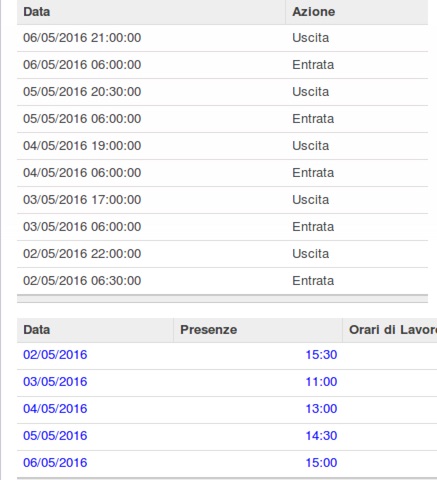437x480 pixels.
Task: Select the 04/05/2016 19:00:00 Uscita row
Action: pos(222,146)
